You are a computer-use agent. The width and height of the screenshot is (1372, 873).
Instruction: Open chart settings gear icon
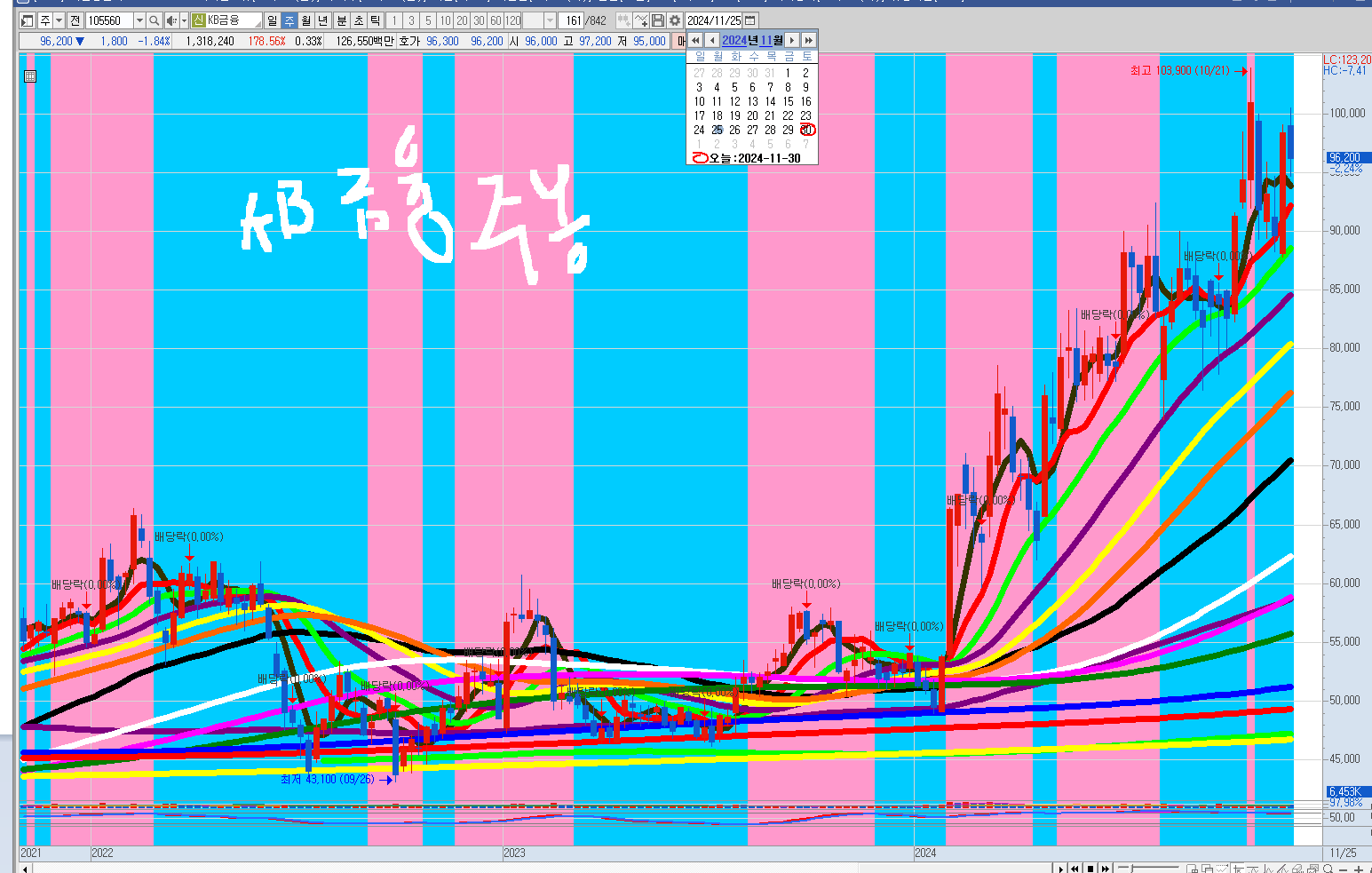(x=675, y=20)
